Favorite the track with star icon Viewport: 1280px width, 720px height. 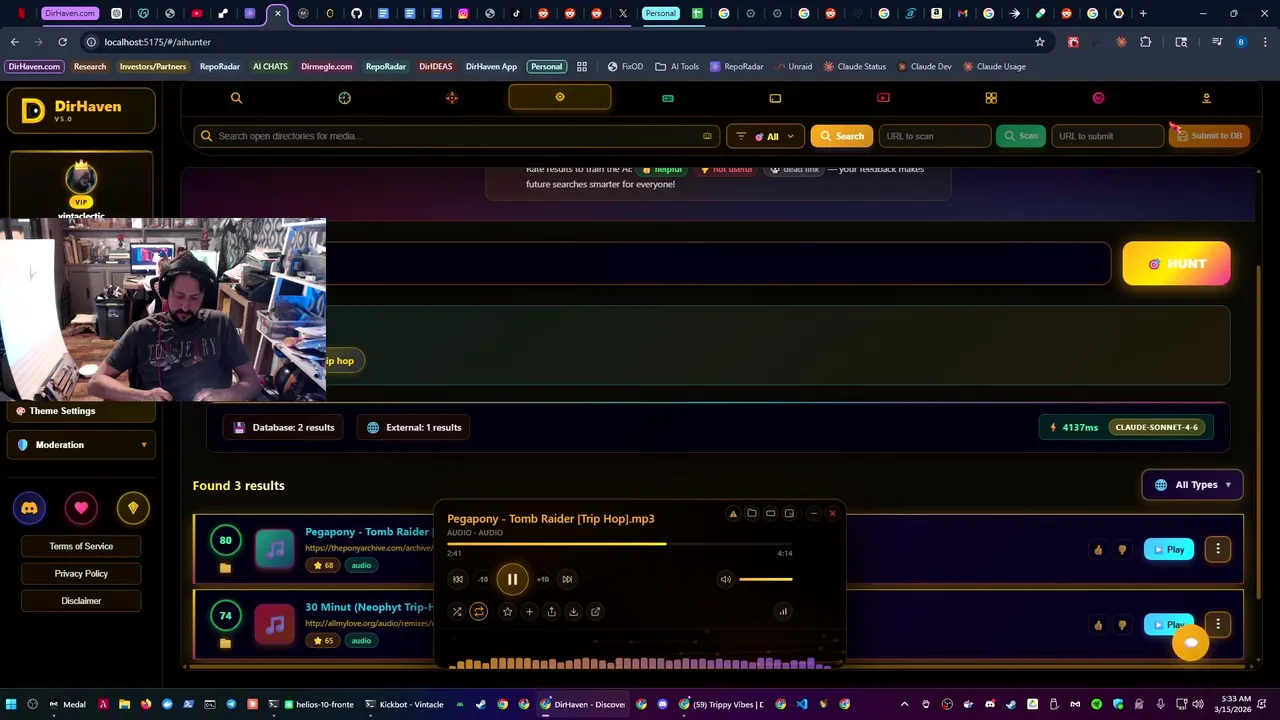(x=507, y=612)
